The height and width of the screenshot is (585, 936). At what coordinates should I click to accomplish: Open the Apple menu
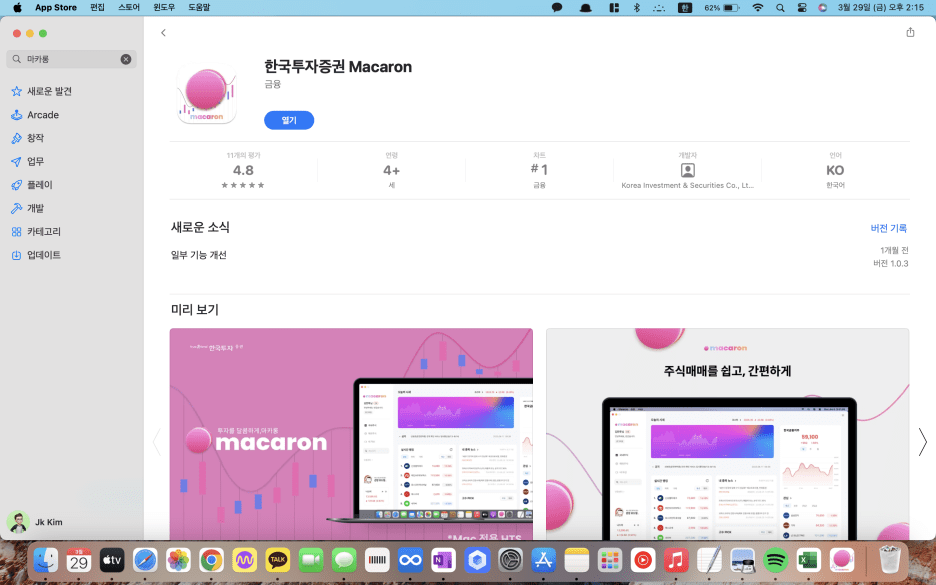point(17,8)
